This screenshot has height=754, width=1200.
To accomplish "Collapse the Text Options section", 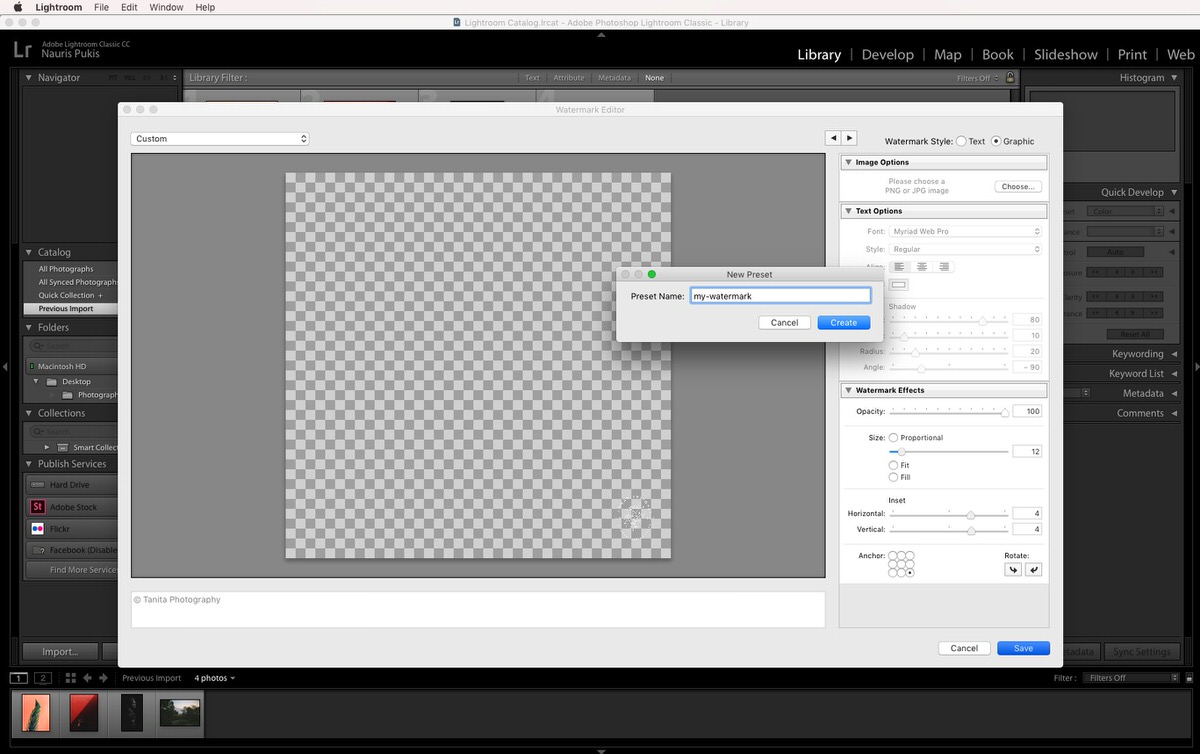I will click(x=849, y=211).
